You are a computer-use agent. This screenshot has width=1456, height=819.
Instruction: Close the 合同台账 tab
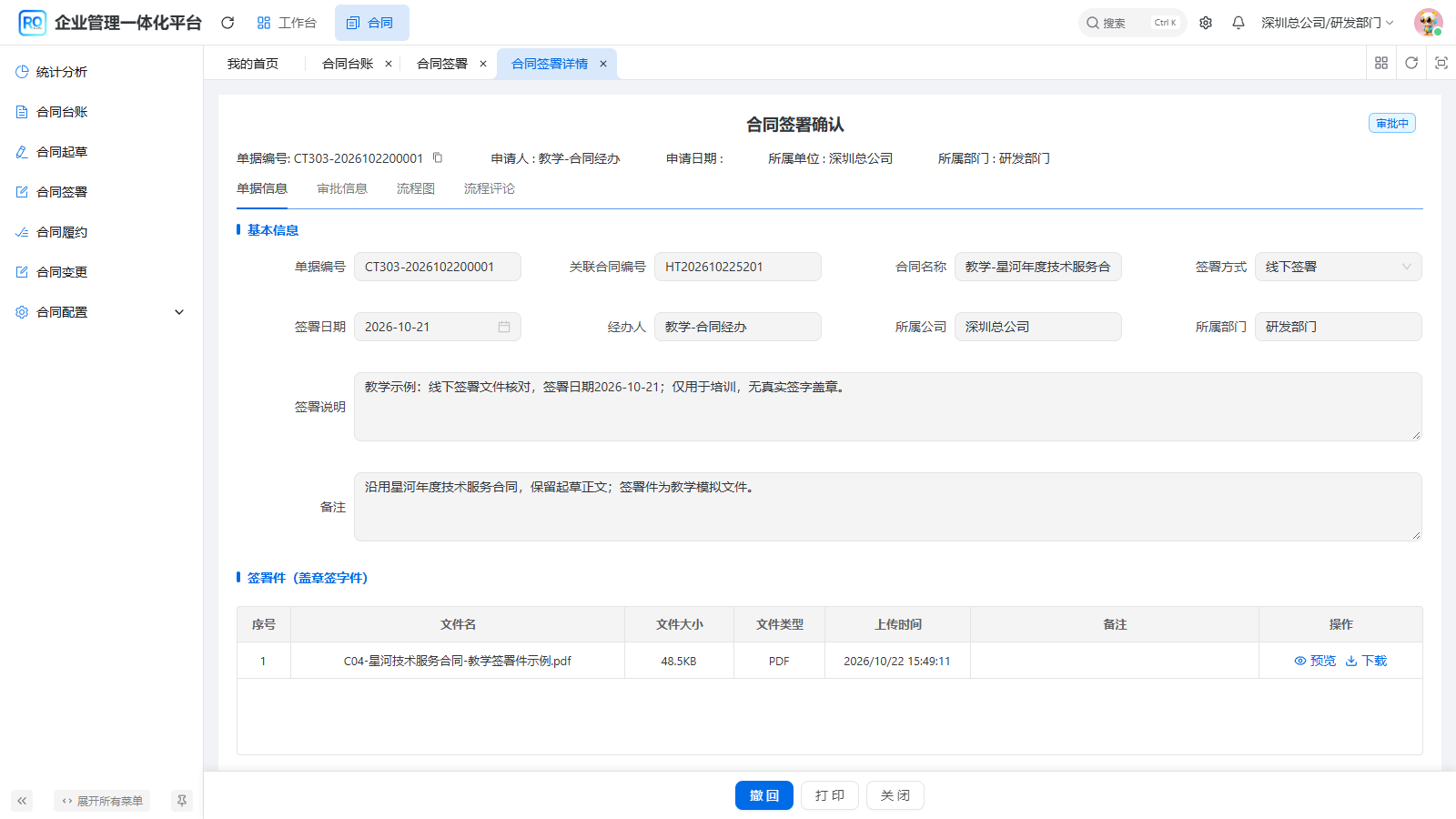tap(389, 64)
